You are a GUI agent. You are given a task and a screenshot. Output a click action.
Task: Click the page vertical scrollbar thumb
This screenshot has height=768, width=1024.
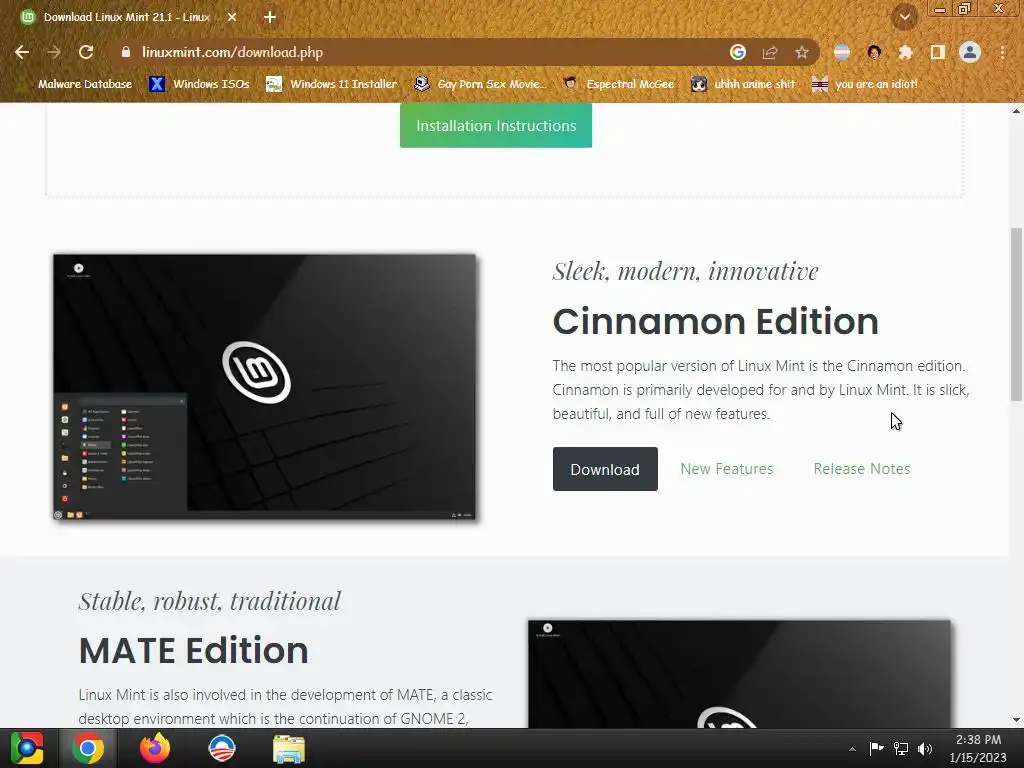pos(1016,314)
